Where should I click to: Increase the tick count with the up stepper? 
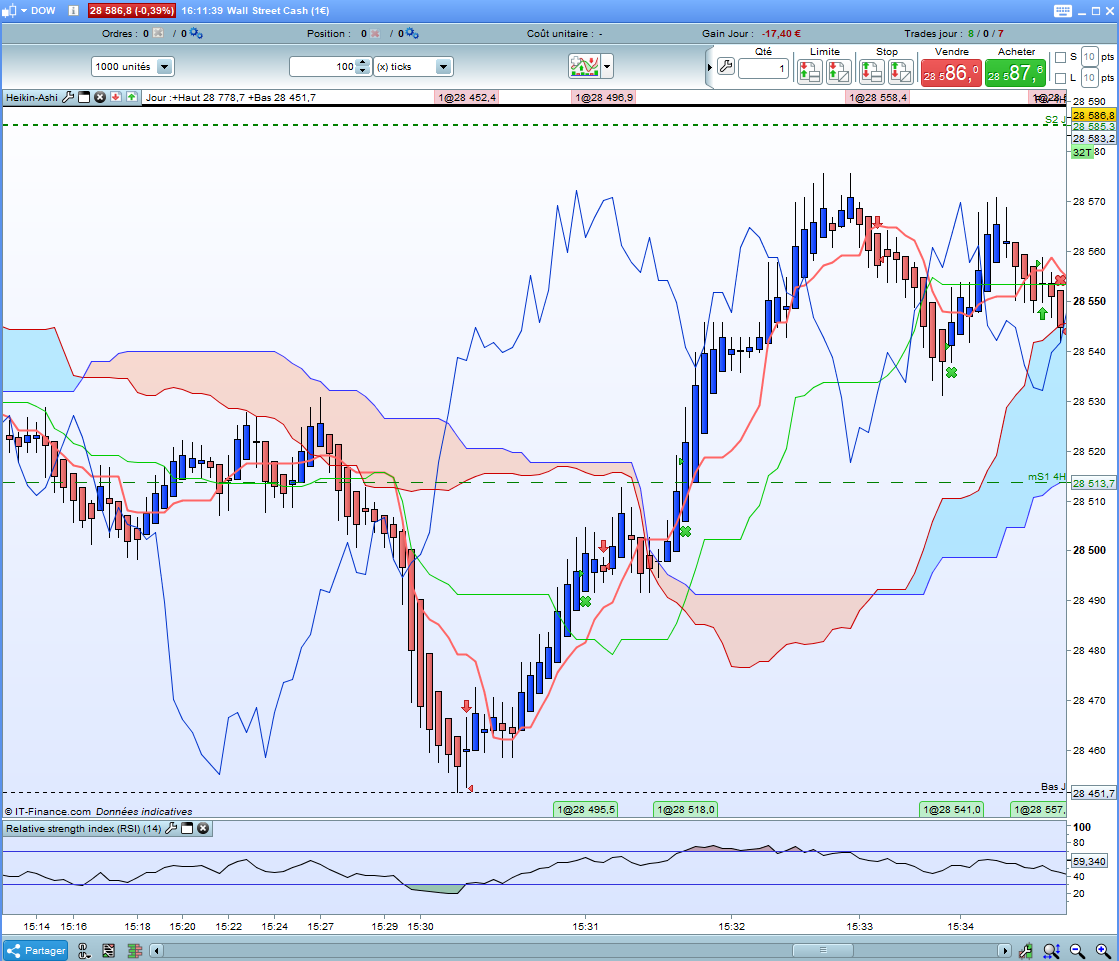[363, 62]
